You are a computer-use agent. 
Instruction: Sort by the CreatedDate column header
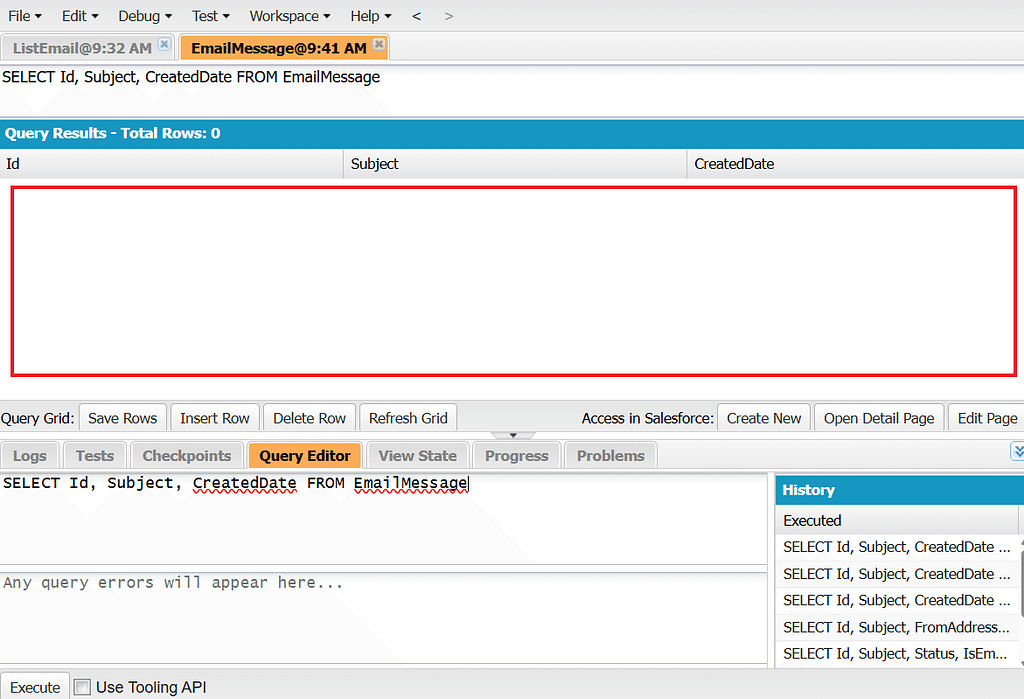tap(856, 164)
